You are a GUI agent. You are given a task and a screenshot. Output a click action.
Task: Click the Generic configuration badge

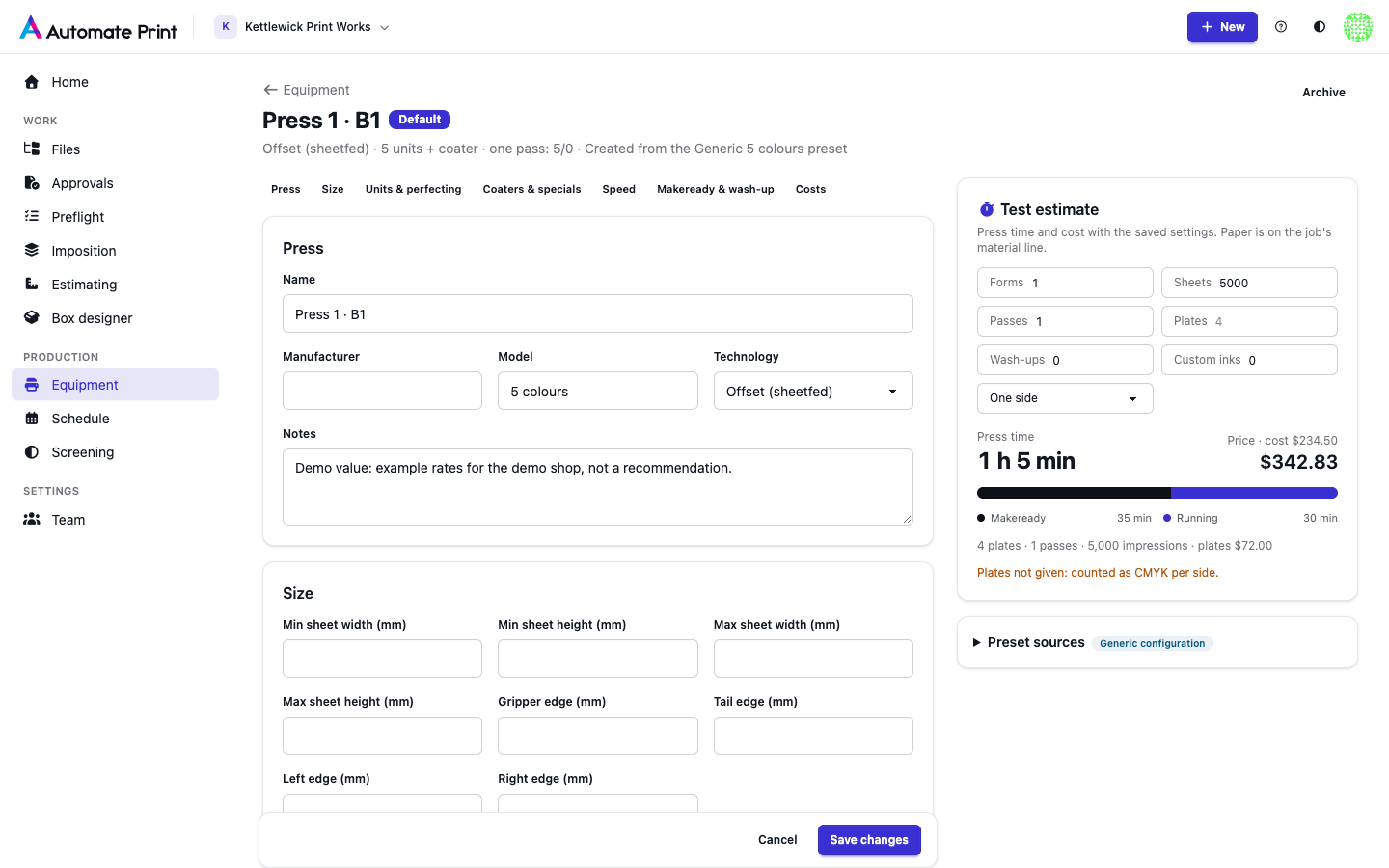1153,643
